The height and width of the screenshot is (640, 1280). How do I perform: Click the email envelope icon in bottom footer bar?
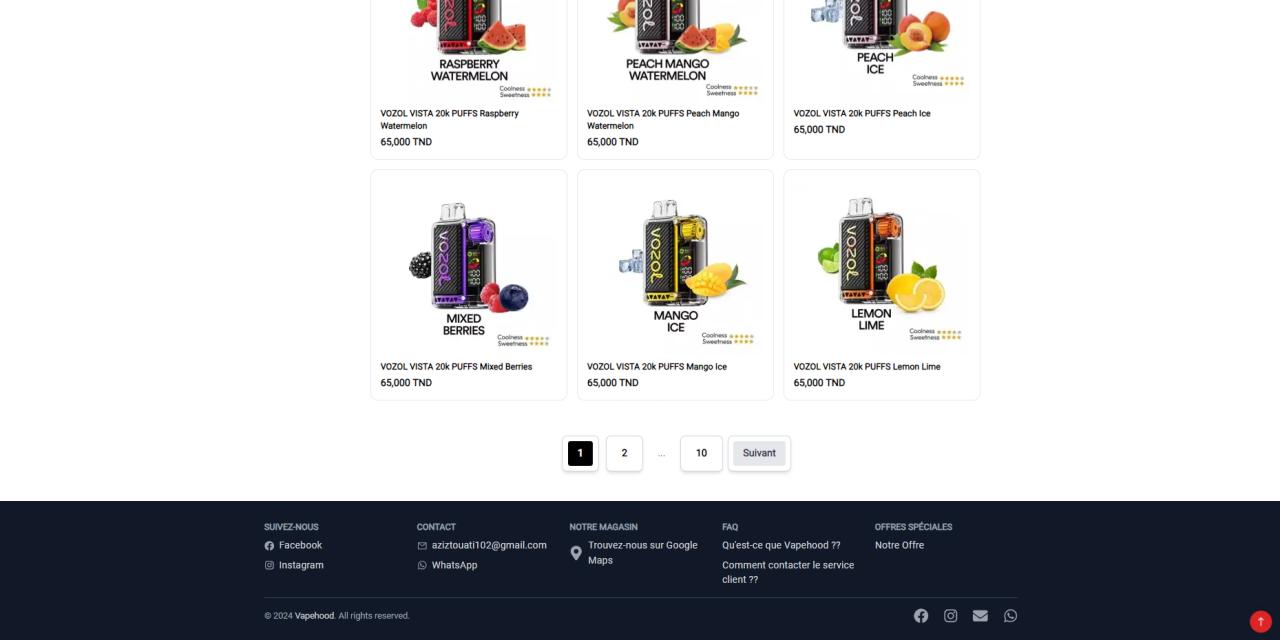[x=980, y=616]
